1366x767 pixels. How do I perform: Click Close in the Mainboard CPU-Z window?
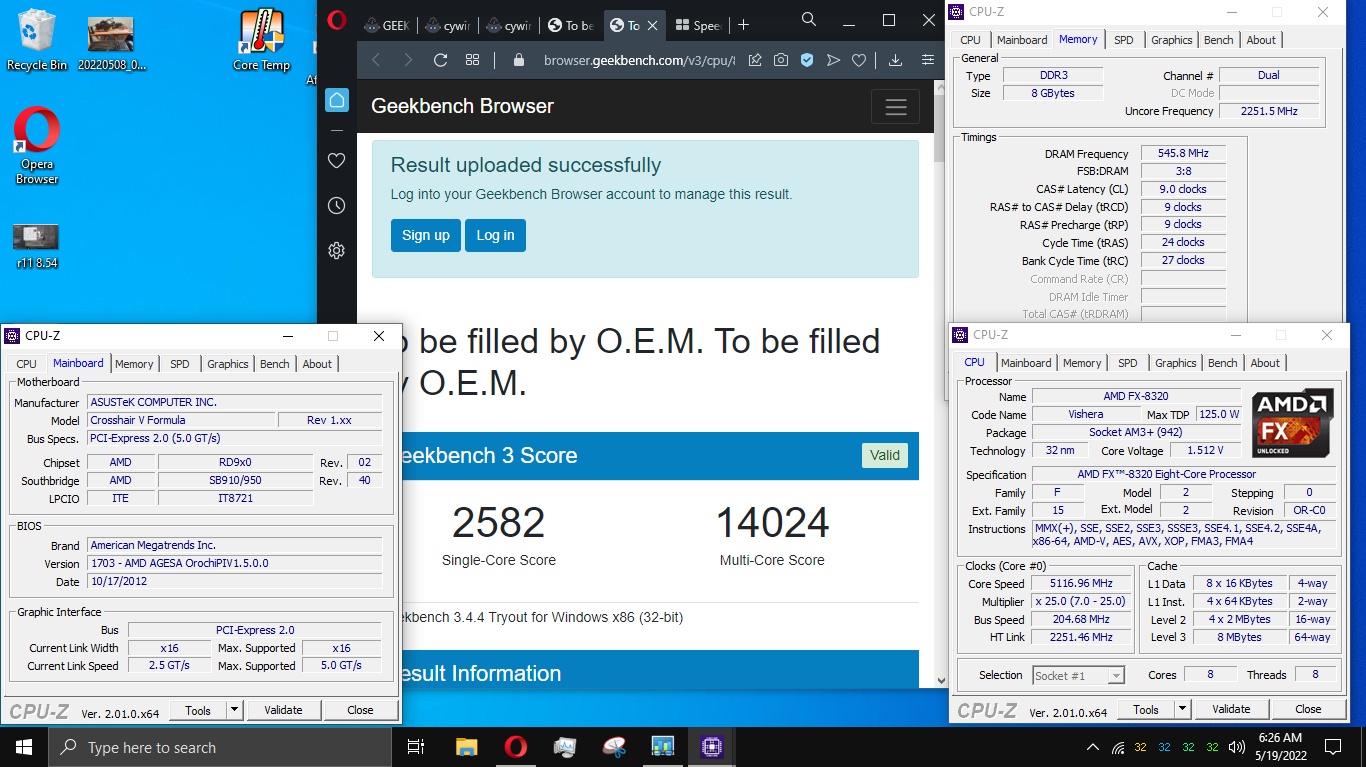pyautogui.click(x=360, y=710)
